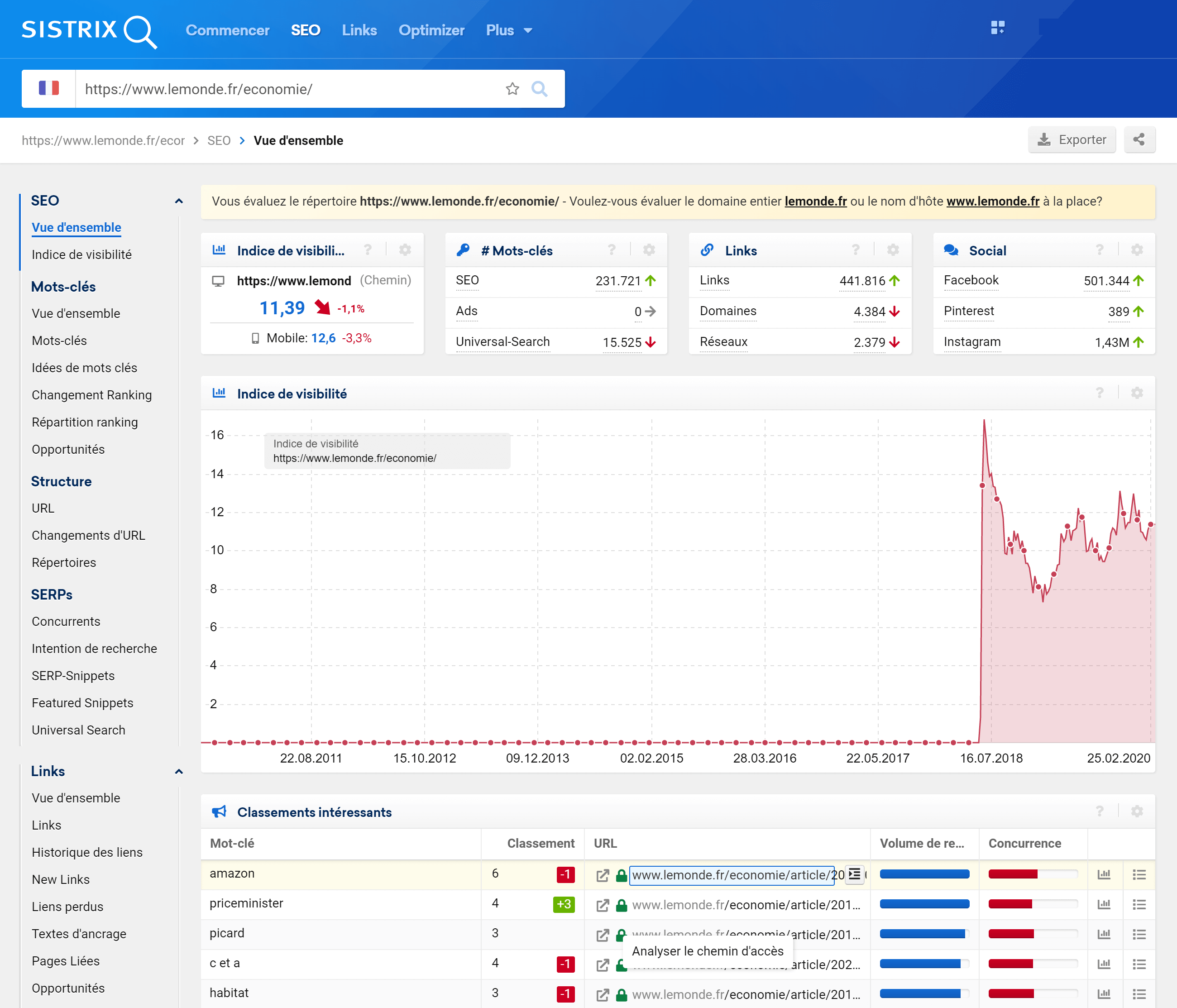Screen dimensions: 1177x1008
Task: Open chart icon for priceminister keyword
Action: [x=1104, y=905]
